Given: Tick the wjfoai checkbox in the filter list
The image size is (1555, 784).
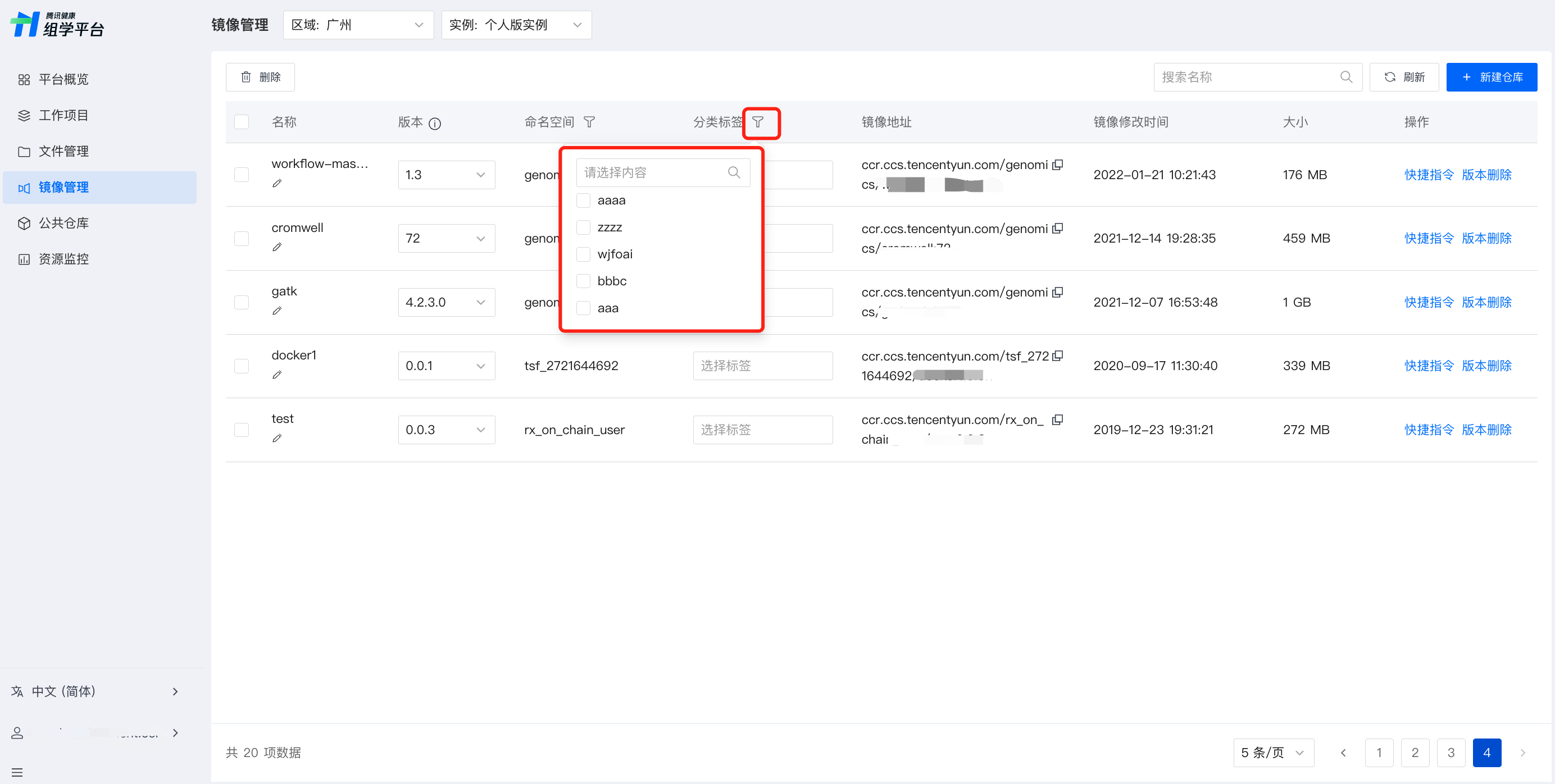Looking at the screenshot, I should coord(583,254).
